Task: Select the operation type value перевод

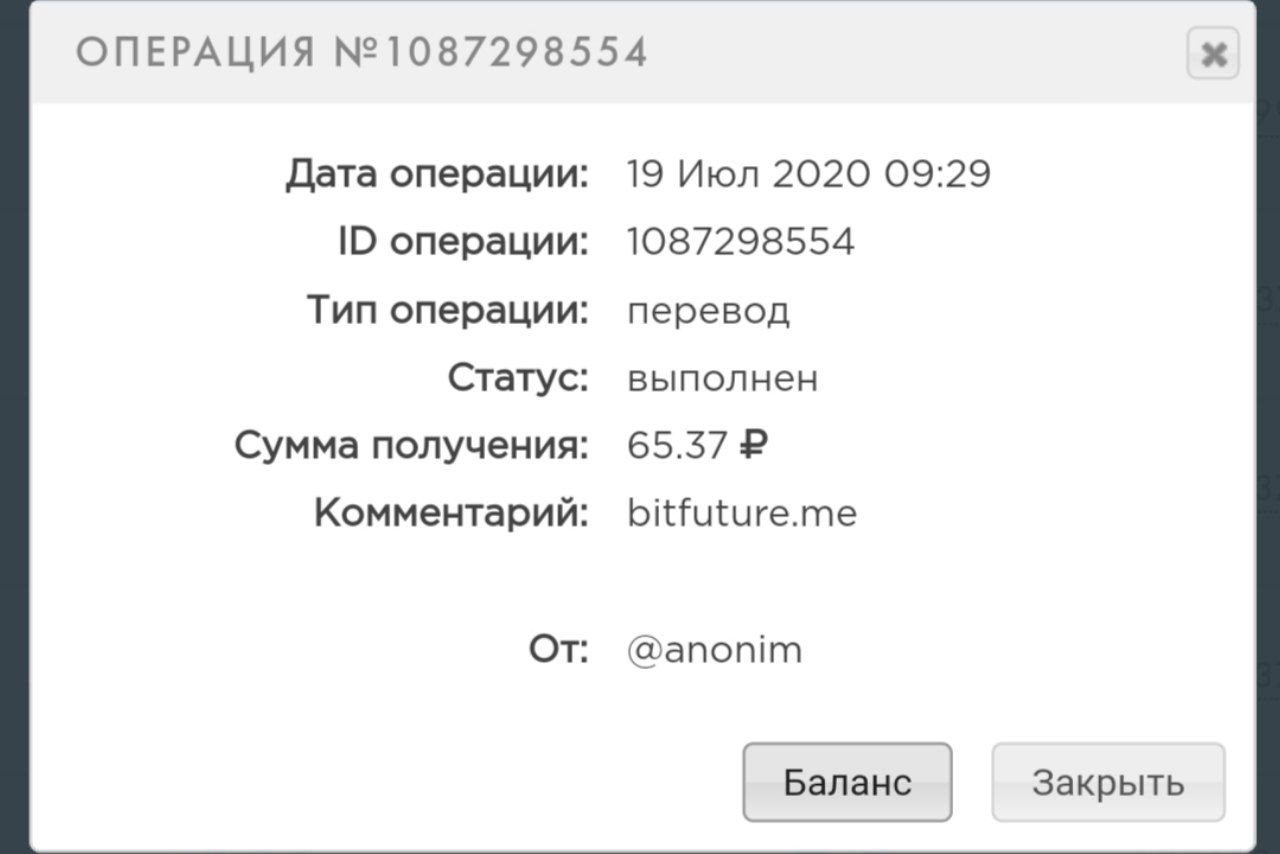Action: [x=708, y=311]
